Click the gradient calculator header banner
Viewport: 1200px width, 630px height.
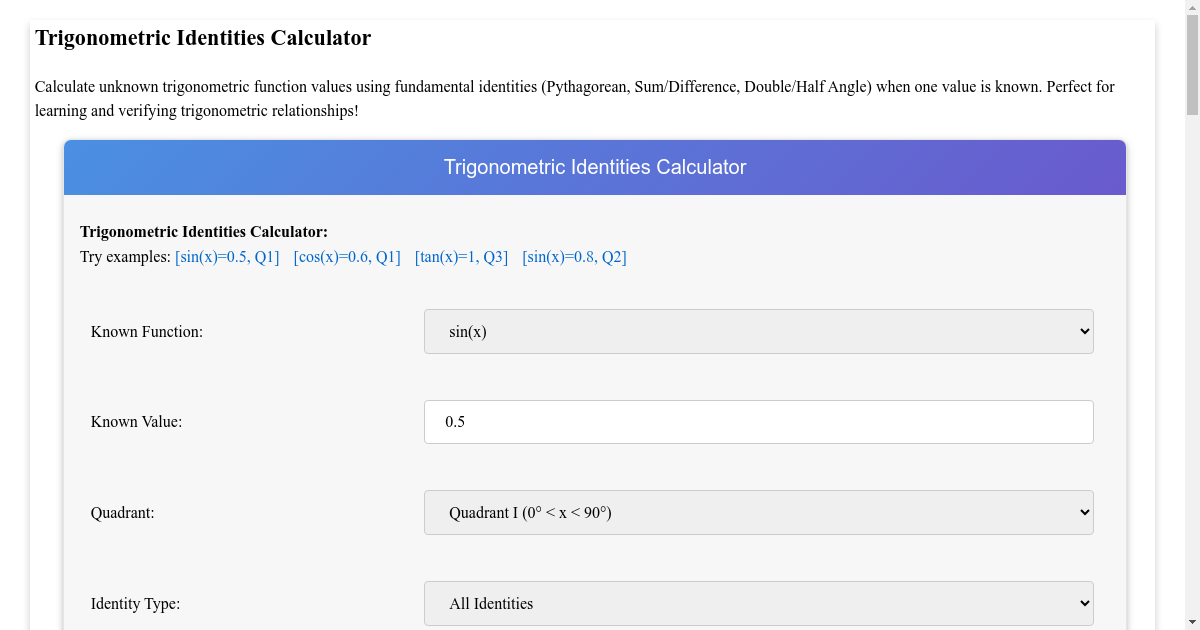(x=595, y=167)
